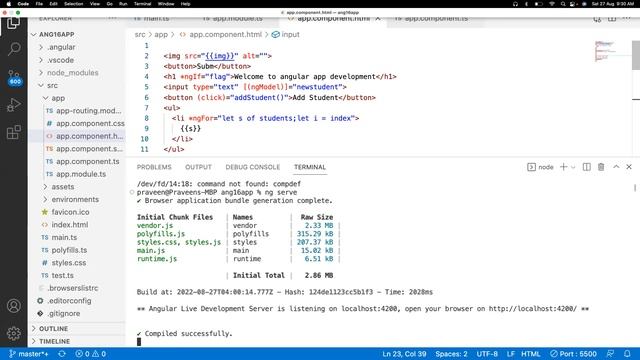Change encoding via UTF-8
The height and width of the screenshot is (360, 640).
coord(487,354)
